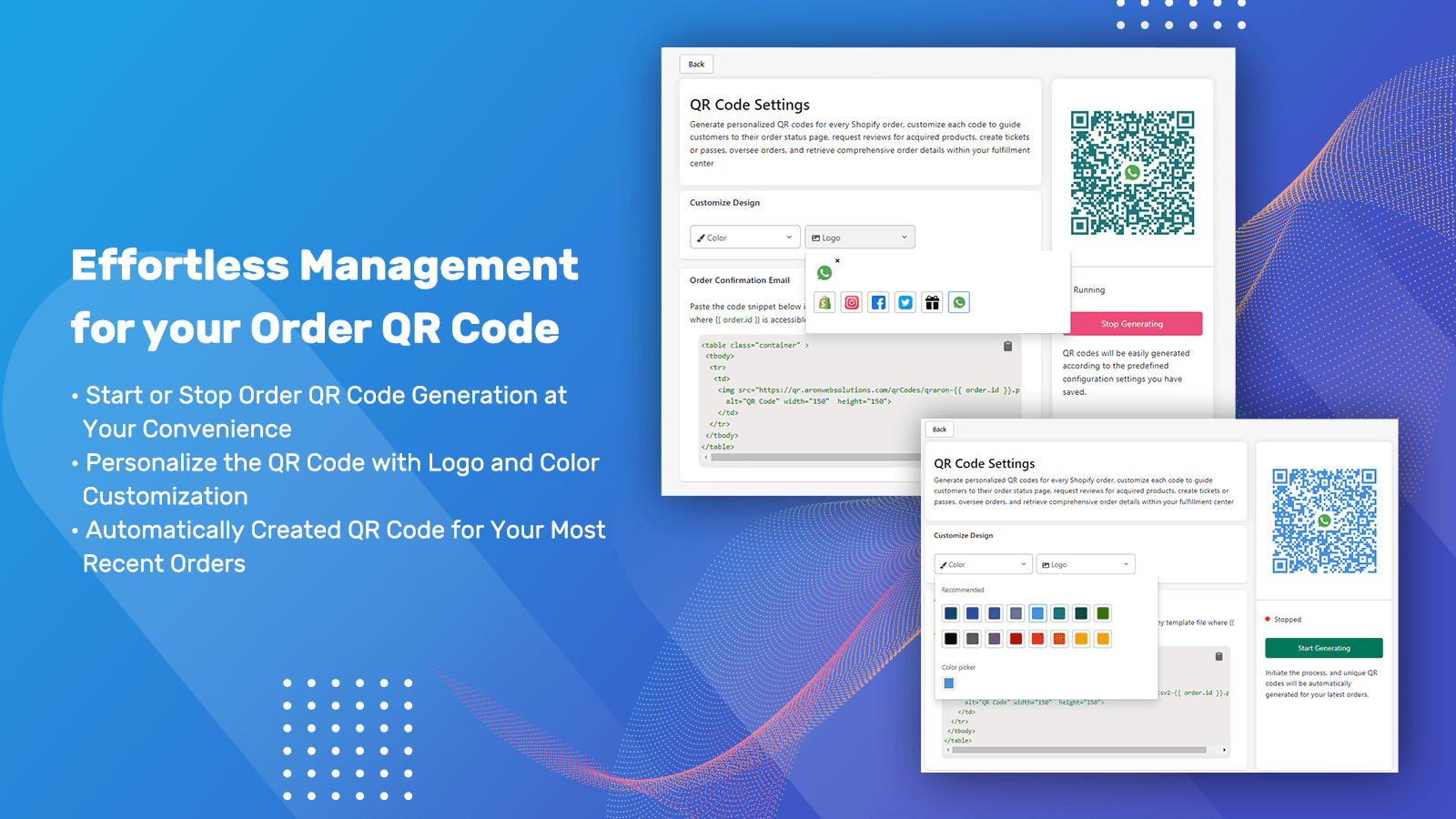The width and height of the screenshot is (1456, 819).
Task: Select the highlighted light blue color option
Action: tap(1037, 613)
